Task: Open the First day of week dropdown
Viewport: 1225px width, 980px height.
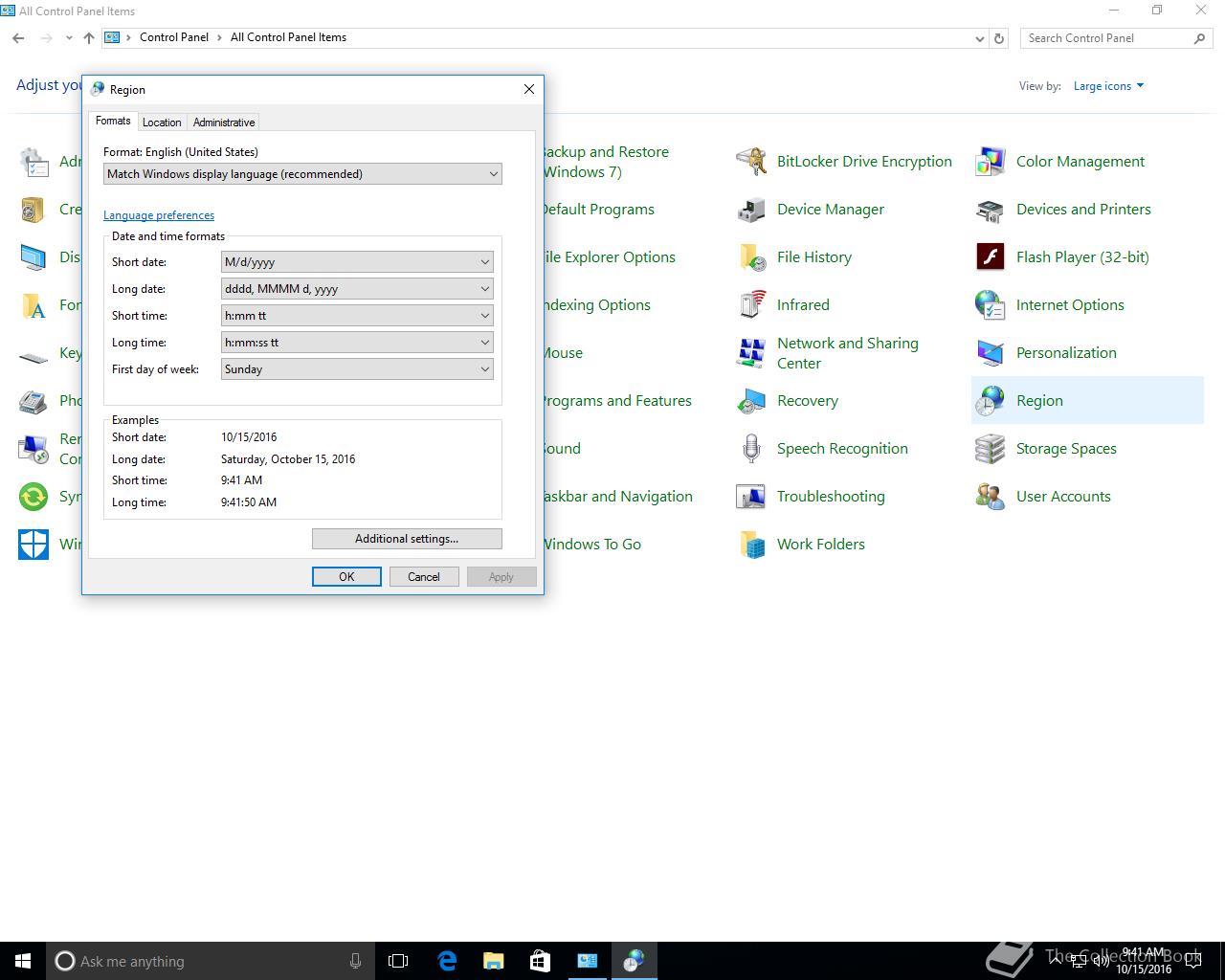Action: pyautogui.click(x=357, y=369)
